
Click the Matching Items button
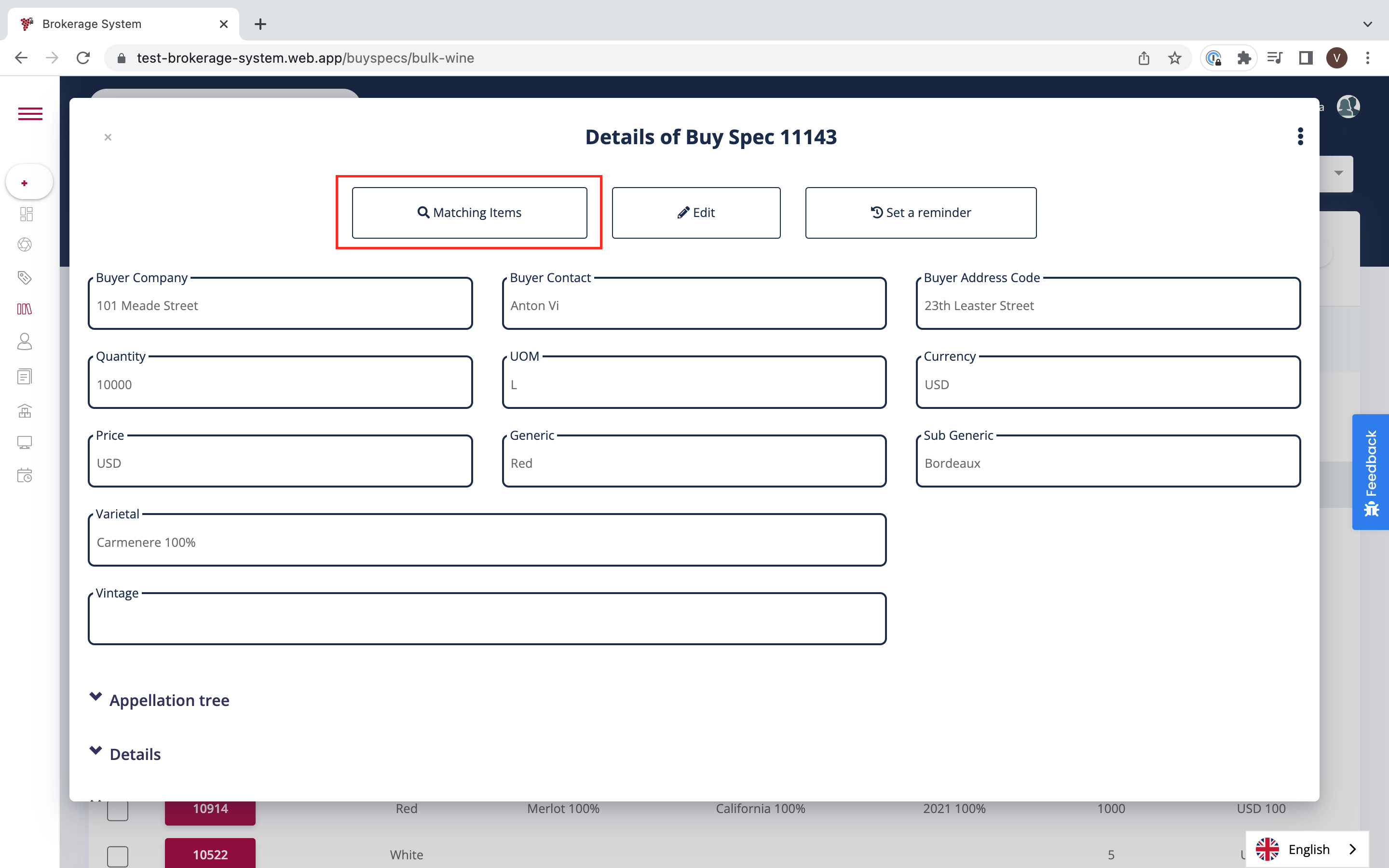[x=469, y=212]
